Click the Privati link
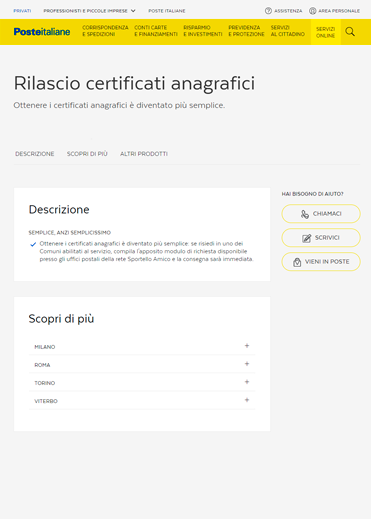 pyautogui.click(x=22, y=11)
